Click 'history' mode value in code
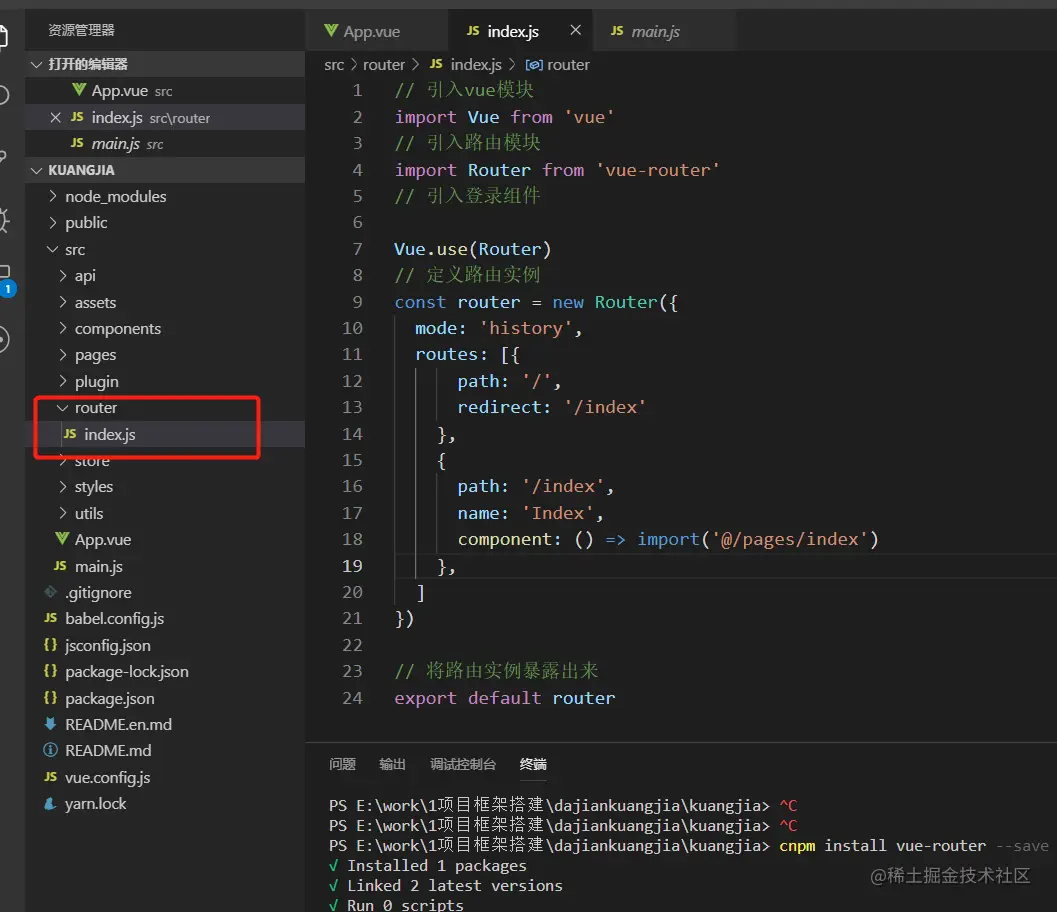This screenshot has height=912, width=1057. (x=526, y=328)
